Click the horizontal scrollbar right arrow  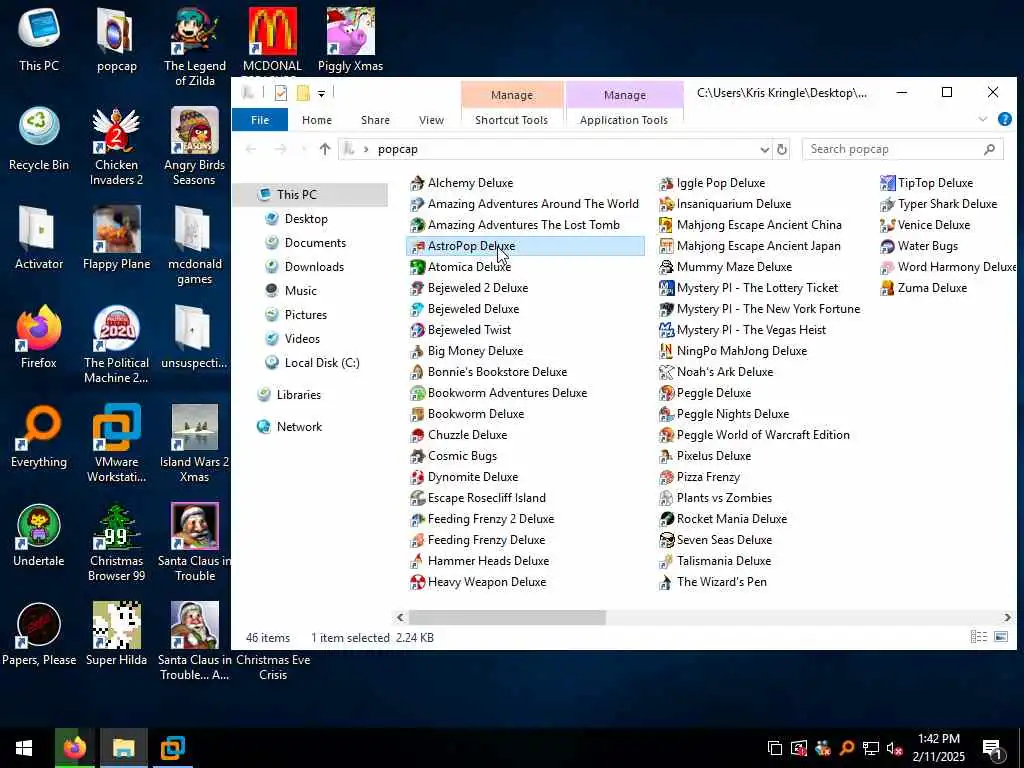[x=1008, y=617]
